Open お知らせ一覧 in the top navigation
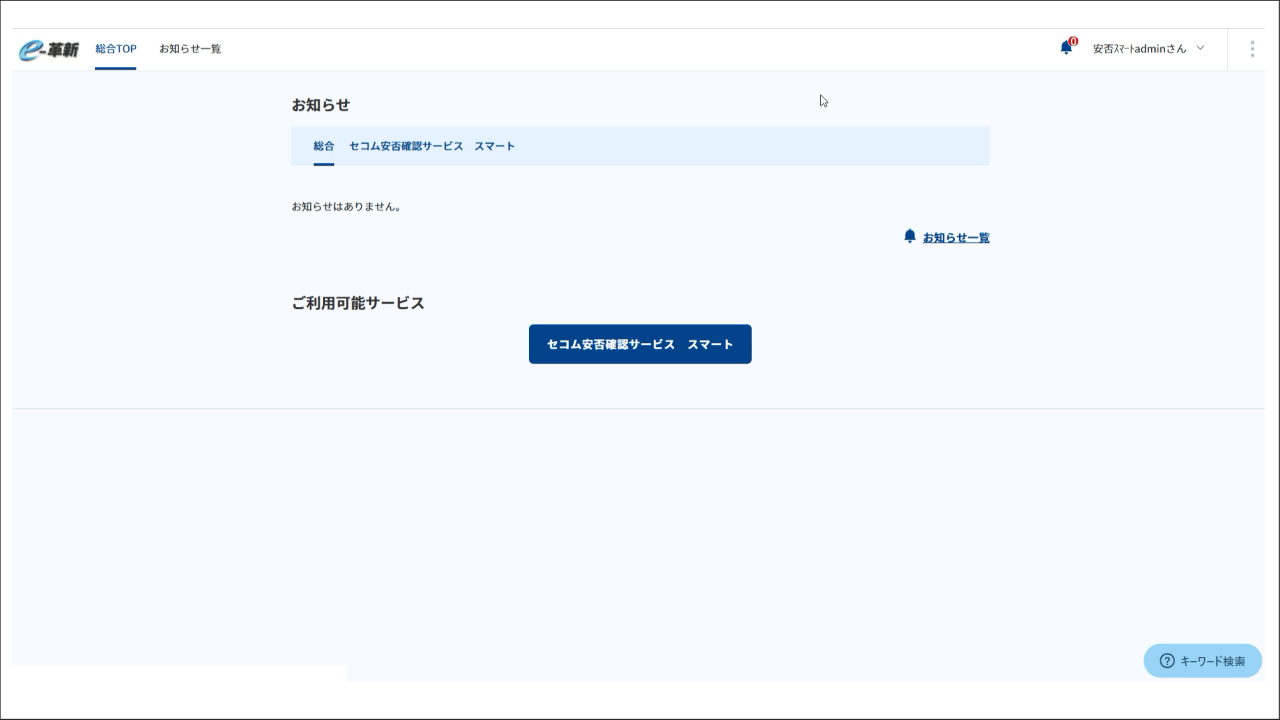Screen dimensions: 1280x720 pos(190,49)
